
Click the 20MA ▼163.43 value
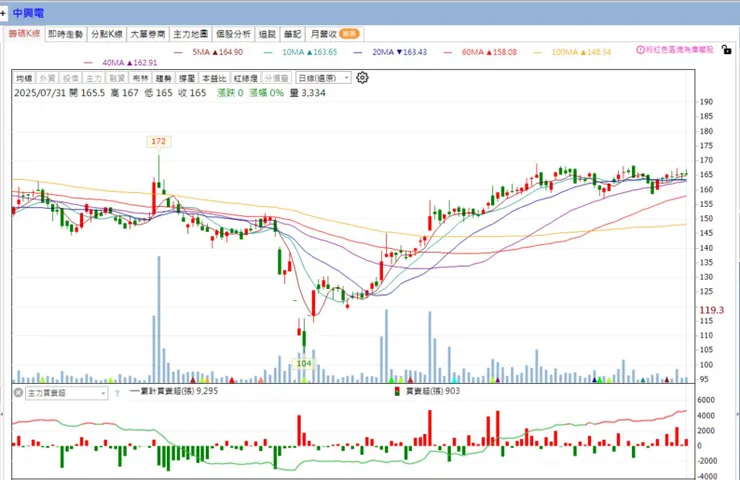point(399,52)
